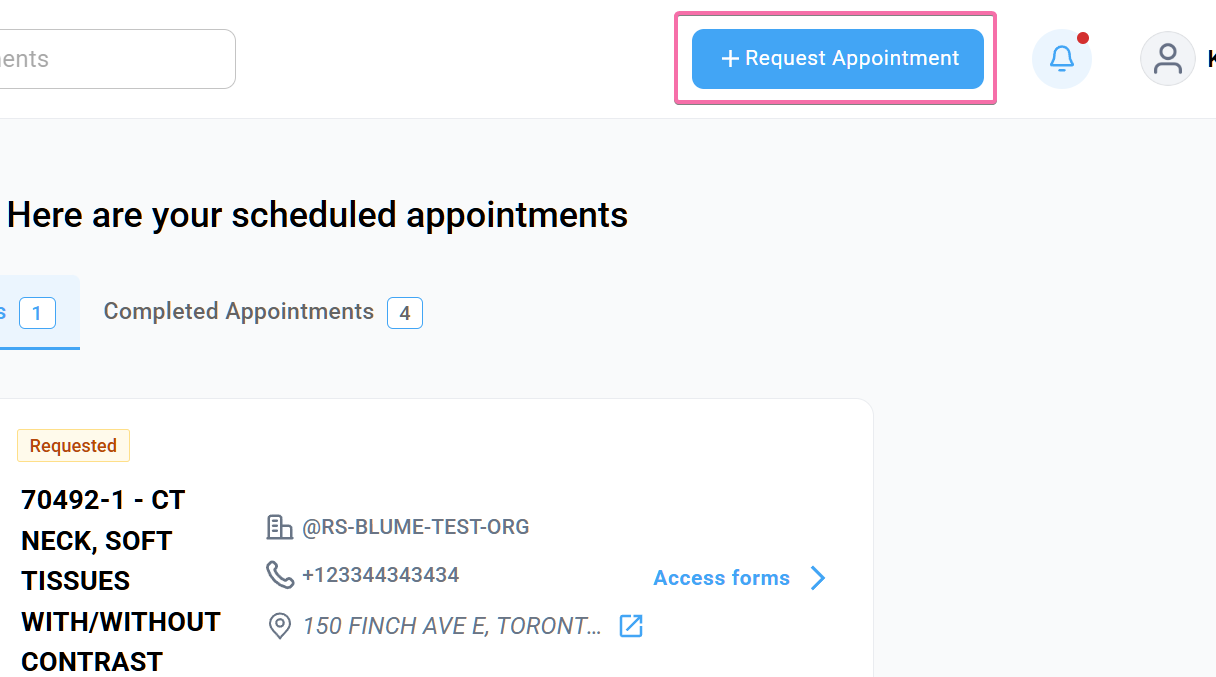The width and height of the screenshot is (1216, 677).
Task: Click the Requested status badge
Action: [x=73, y=445]
